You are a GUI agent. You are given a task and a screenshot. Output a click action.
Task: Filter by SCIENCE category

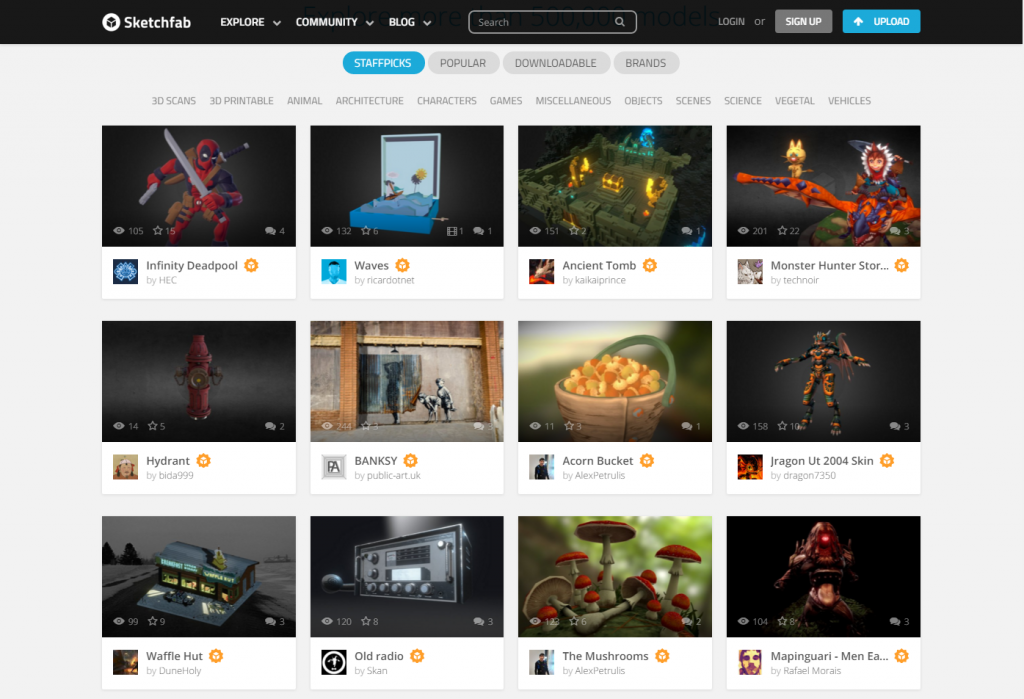tap(743, 101)
